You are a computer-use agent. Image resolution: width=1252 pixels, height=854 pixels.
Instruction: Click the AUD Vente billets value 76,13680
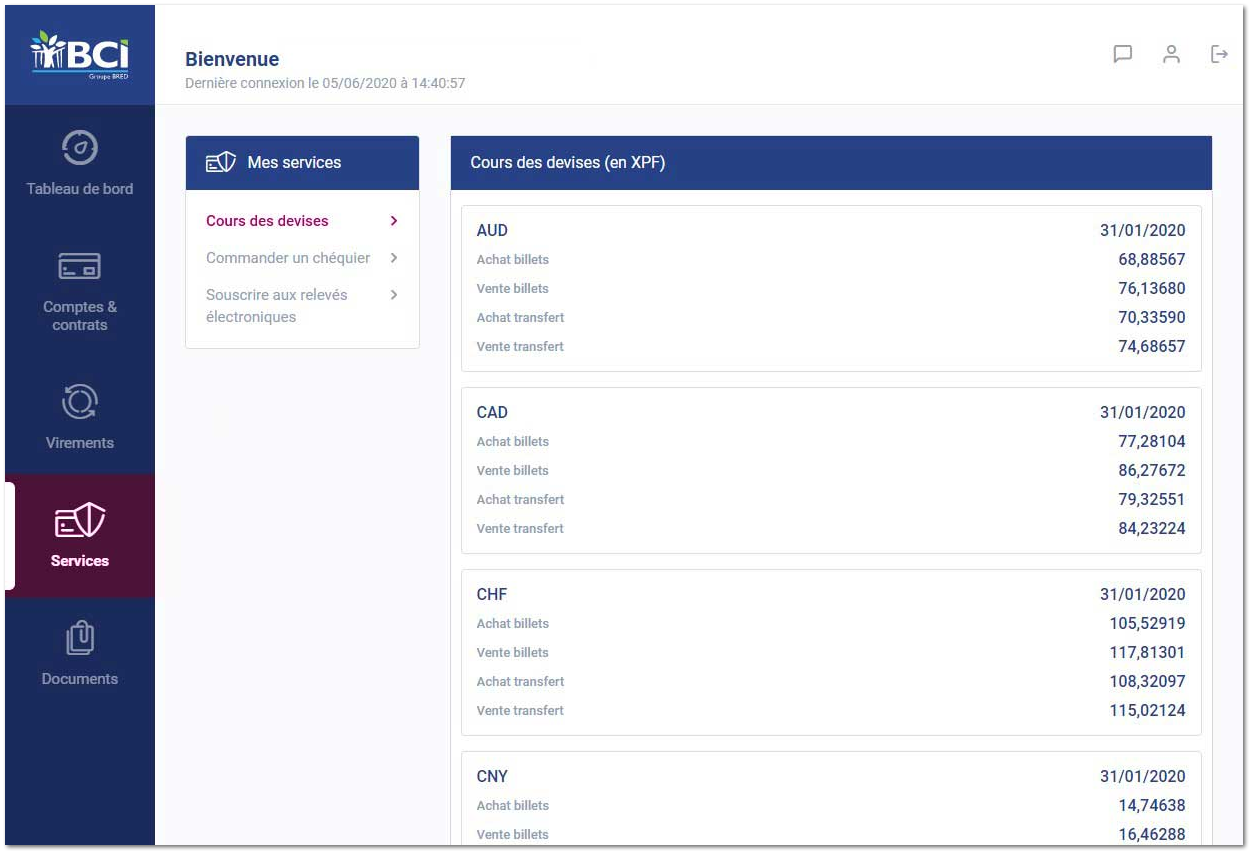point(1152,288)
